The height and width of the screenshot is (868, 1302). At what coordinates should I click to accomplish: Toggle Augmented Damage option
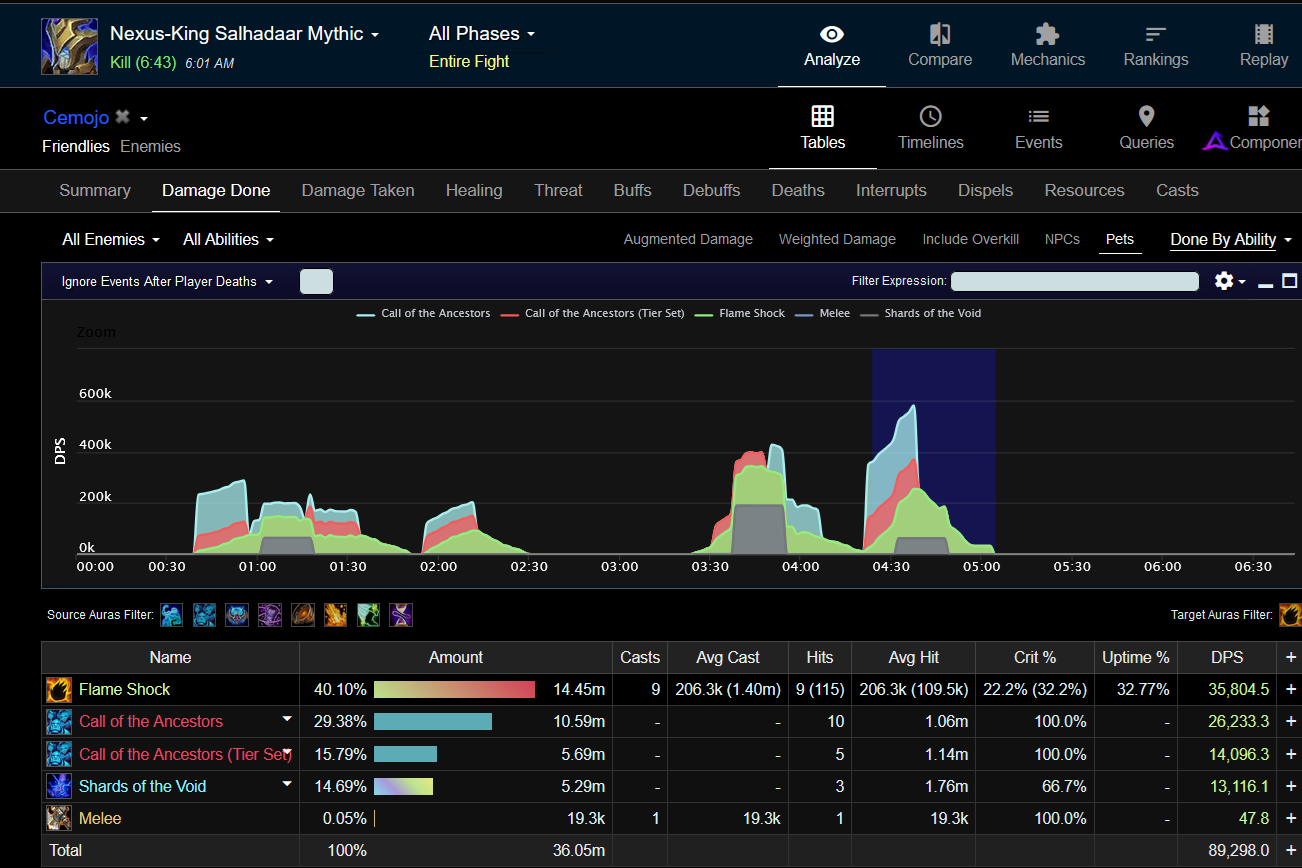[x=688, y=240]
